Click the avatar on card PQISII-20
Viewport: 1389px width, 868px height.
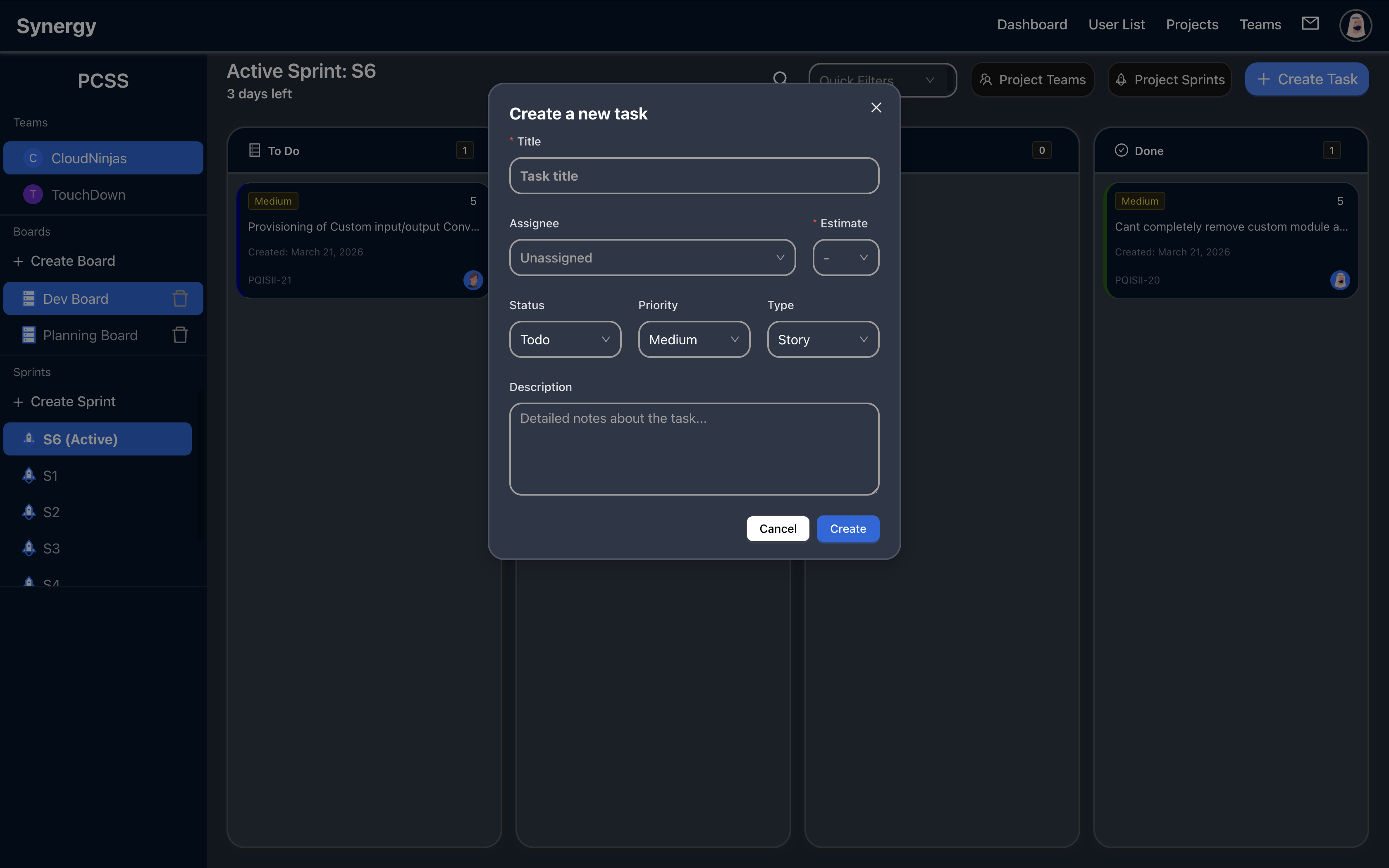click(1340, 280)
